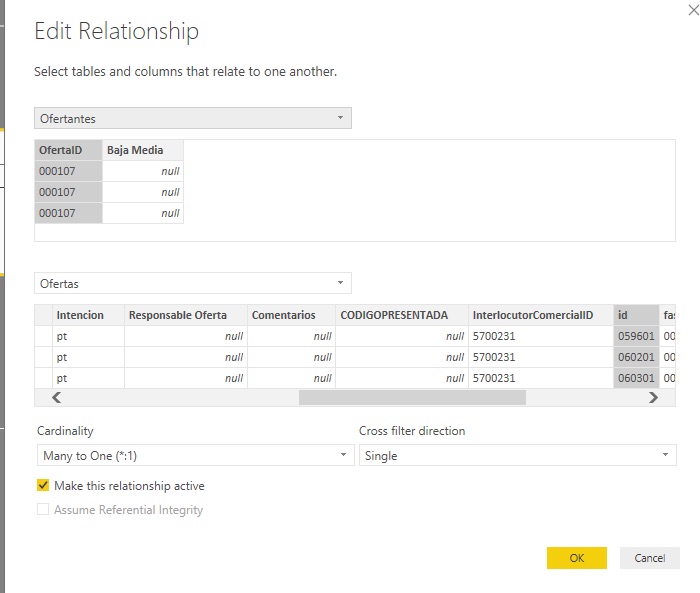Click the id cell 060301
This screenshot has height=593, width=700.
[x=636, y=378]
